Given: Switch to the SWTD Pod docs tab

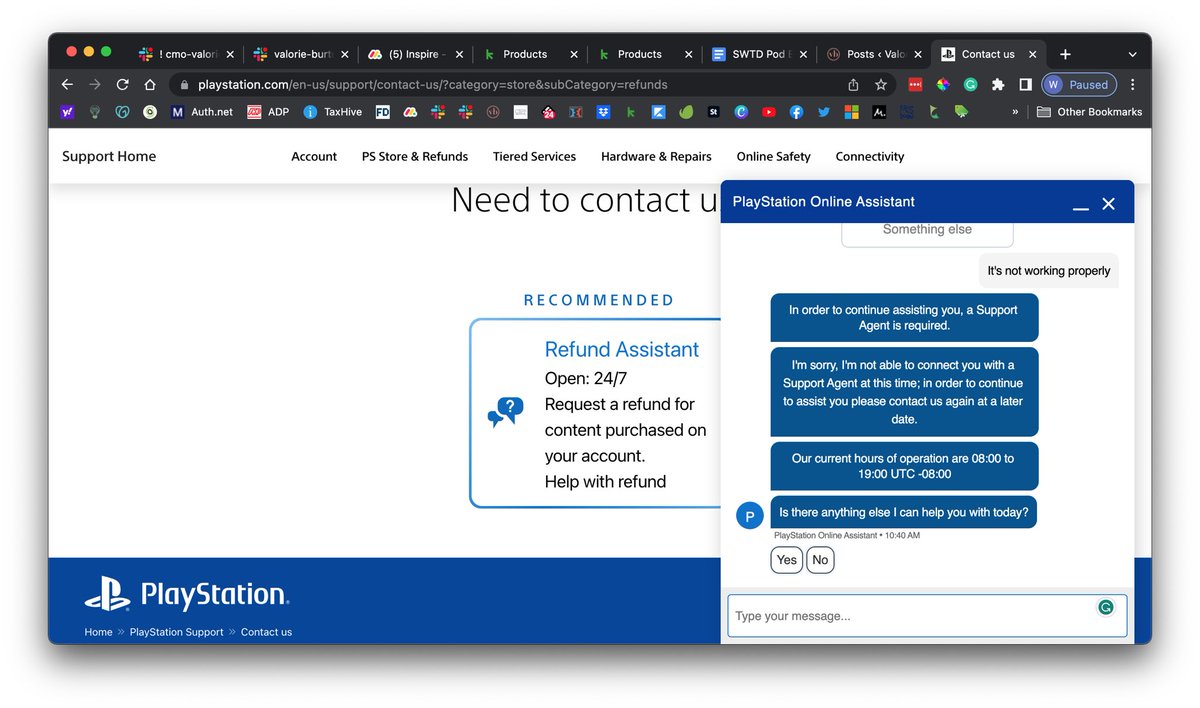Looking at the screenshot, I should point(761,54).
